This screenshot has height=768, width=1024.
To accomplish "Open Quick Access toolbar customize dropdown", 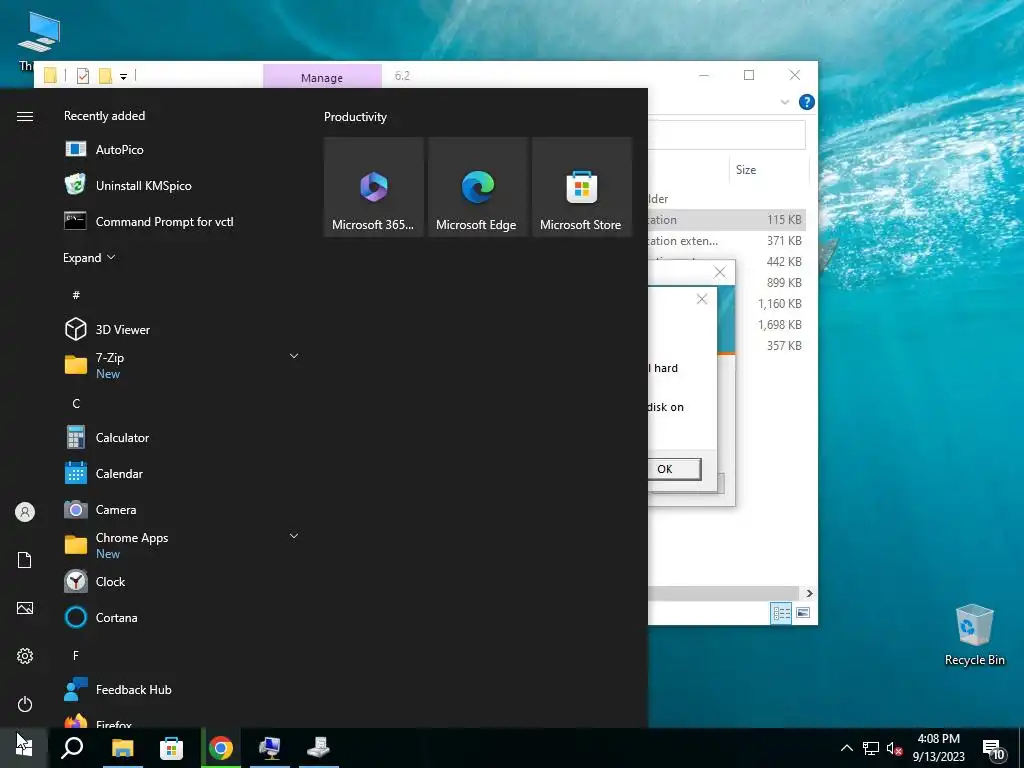I will coord(123,77).
